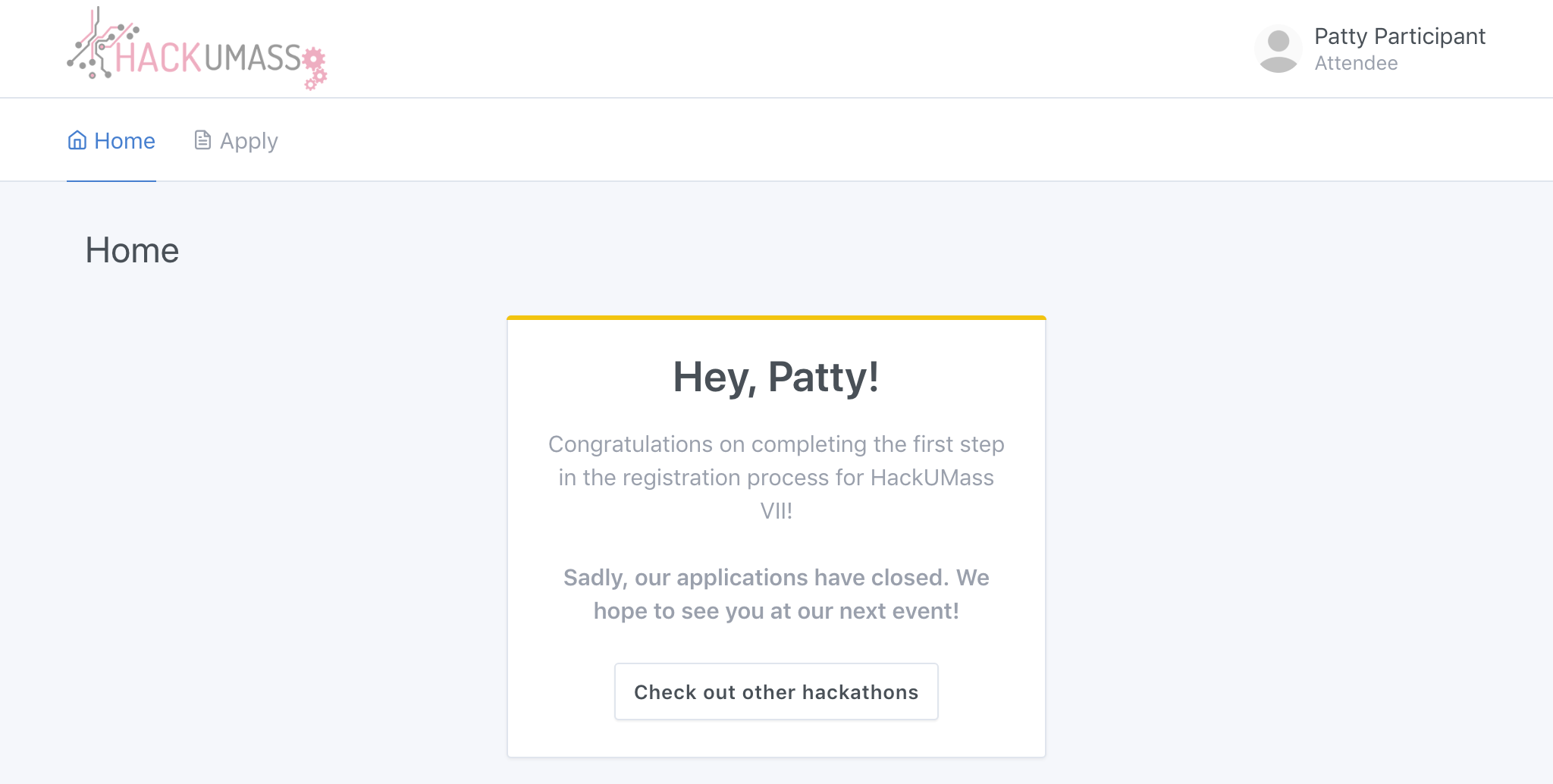Click the yellow bar atop the card

776,318
